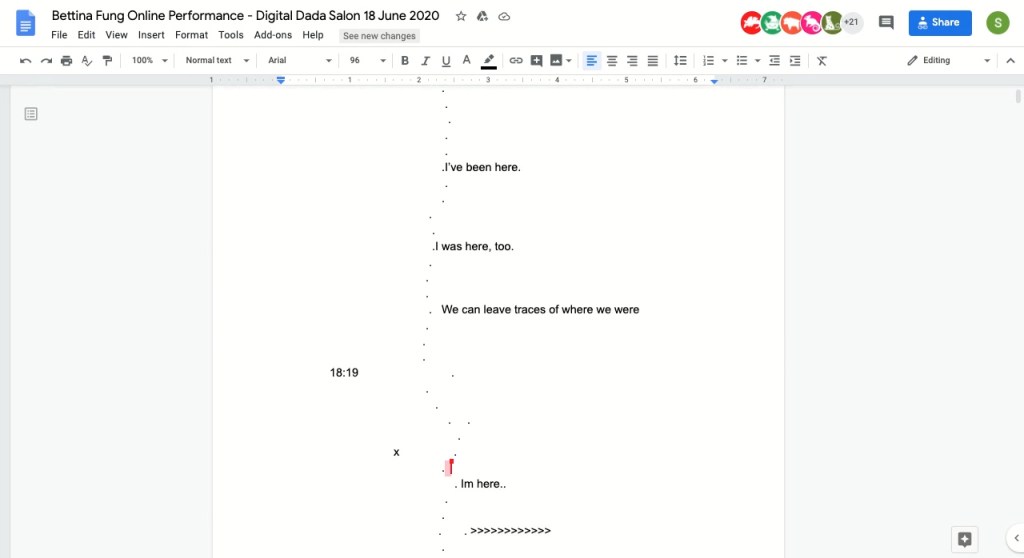Image resolution: width=1024 pixels, height=558 pixels.
Task: Open the Insert menu
Action: click(151, 35)
